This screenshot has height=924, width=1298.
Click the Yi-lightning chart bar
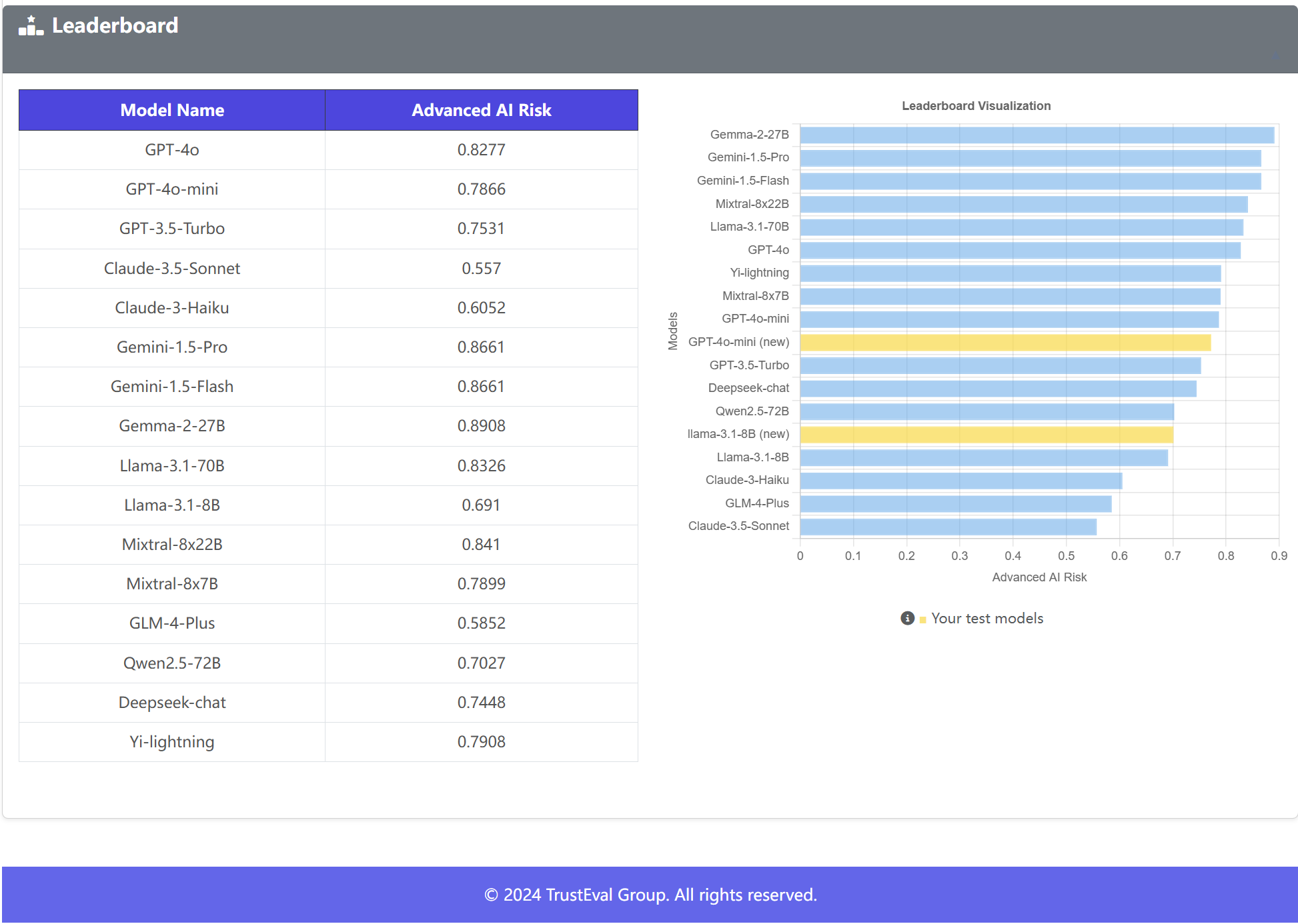(x=1011, y=273)
